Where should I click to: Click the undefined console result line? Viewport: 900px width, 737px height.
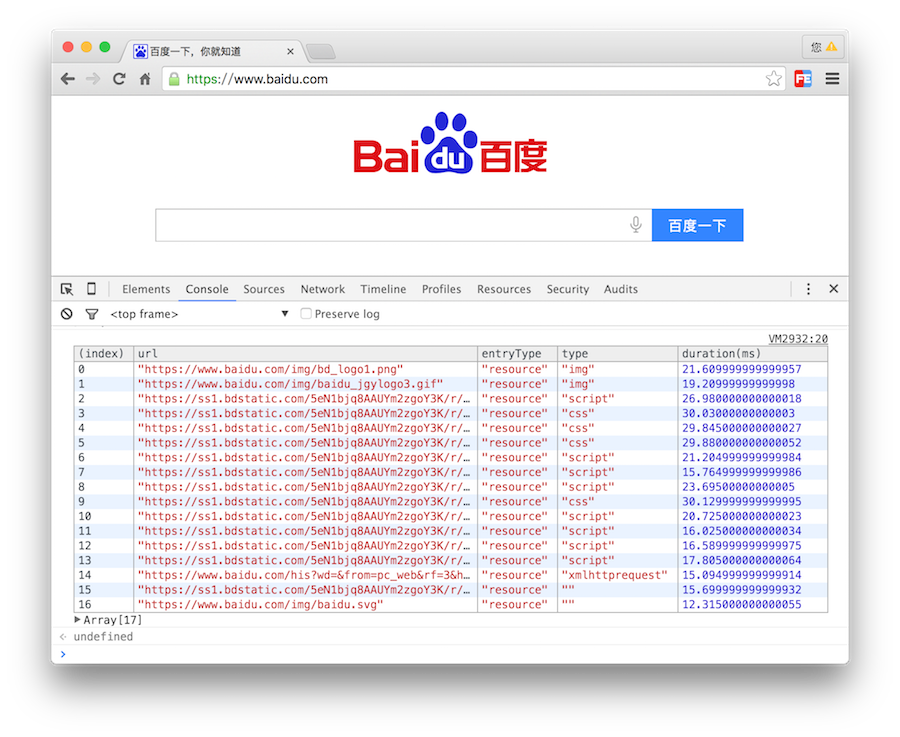103,637
